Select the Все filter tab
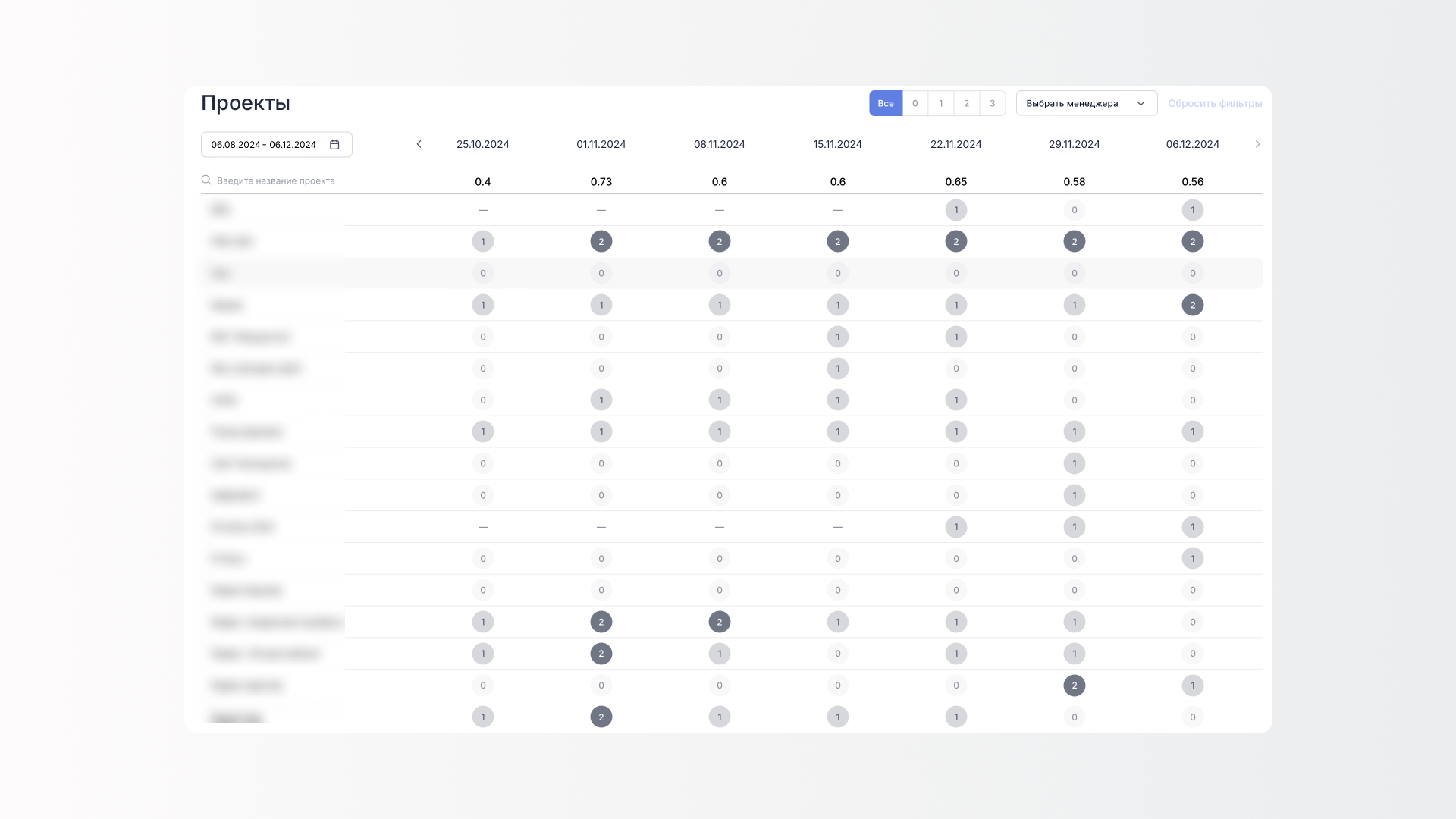1456x819 pixels. (886, 104)
